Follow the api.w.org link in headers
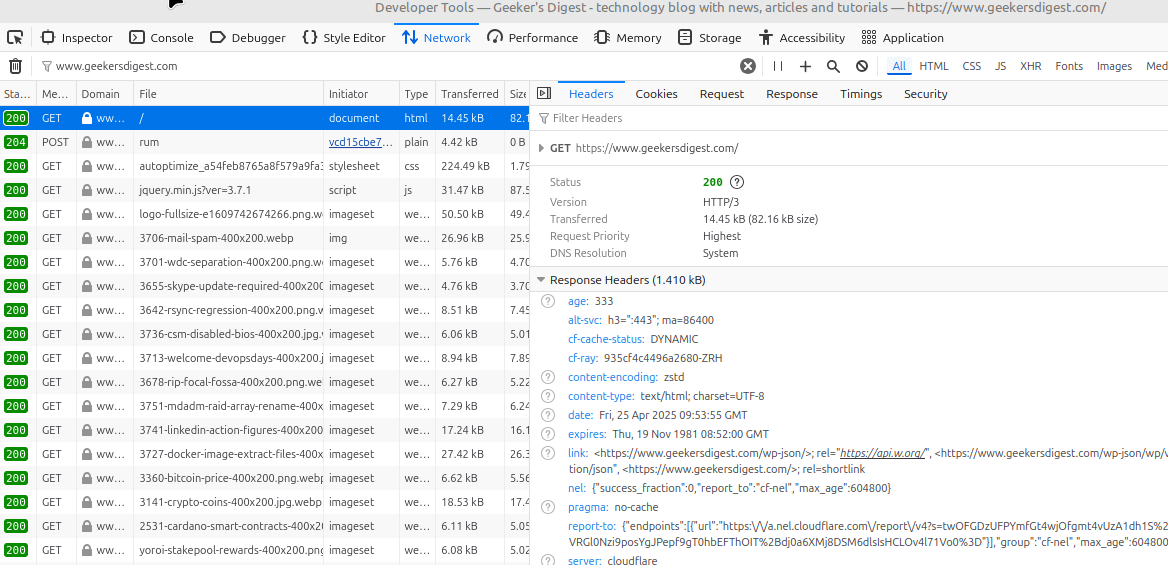The image size is (1168, 565). 882,453
